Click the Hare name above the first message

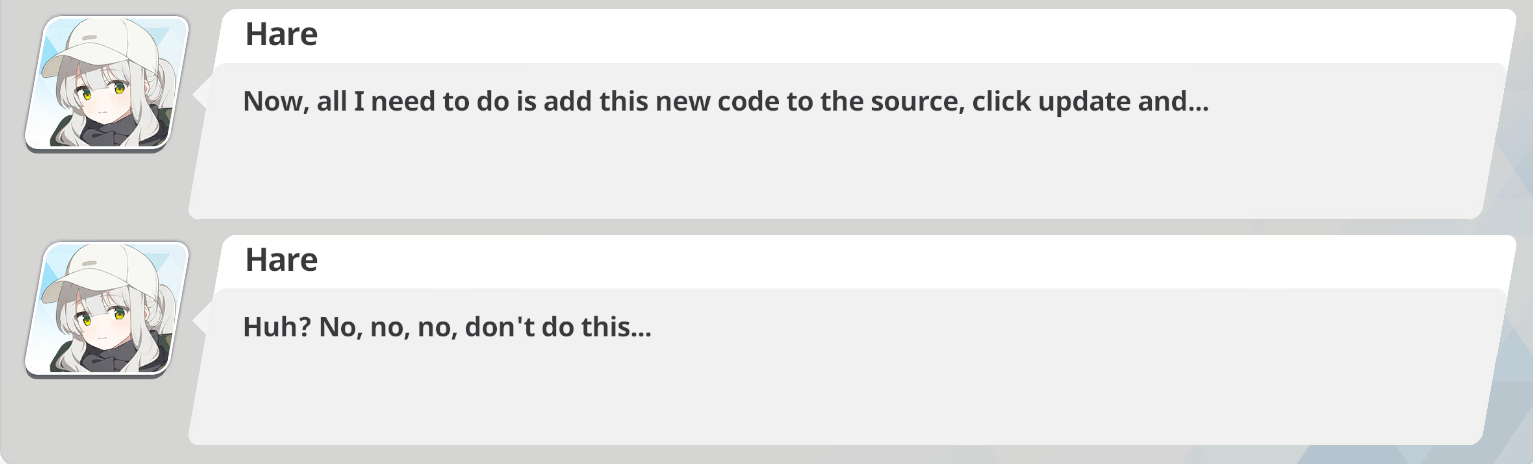(281, 35)
